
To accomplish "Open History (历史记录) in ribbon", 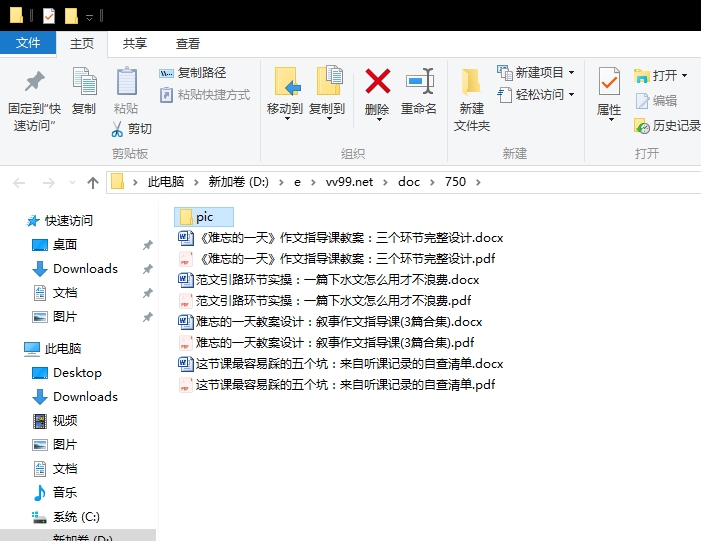I will pos(667,126).
